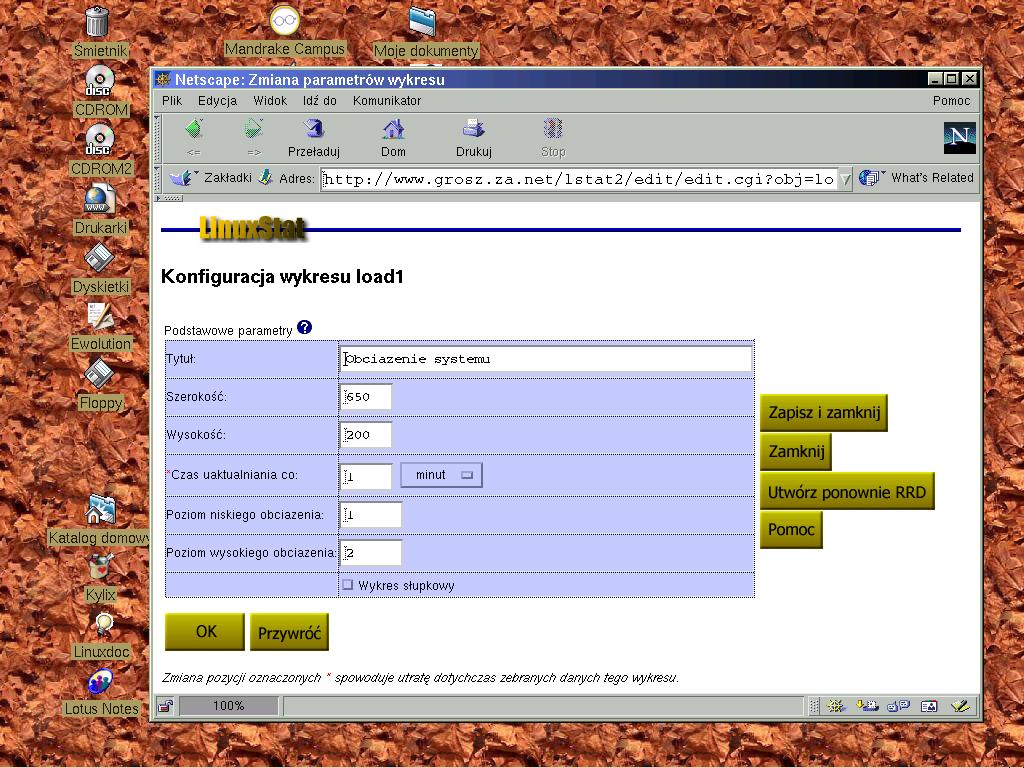Click into the Tytuł text field
1024x768 pixels.
point(546,359)
